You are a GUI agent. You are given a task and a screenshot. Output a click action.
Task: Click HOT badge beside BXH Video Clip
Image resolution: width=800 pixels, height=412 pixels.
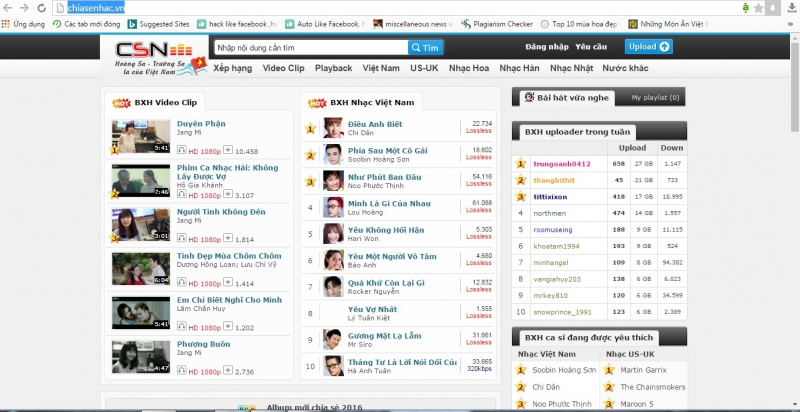[121, 103]
